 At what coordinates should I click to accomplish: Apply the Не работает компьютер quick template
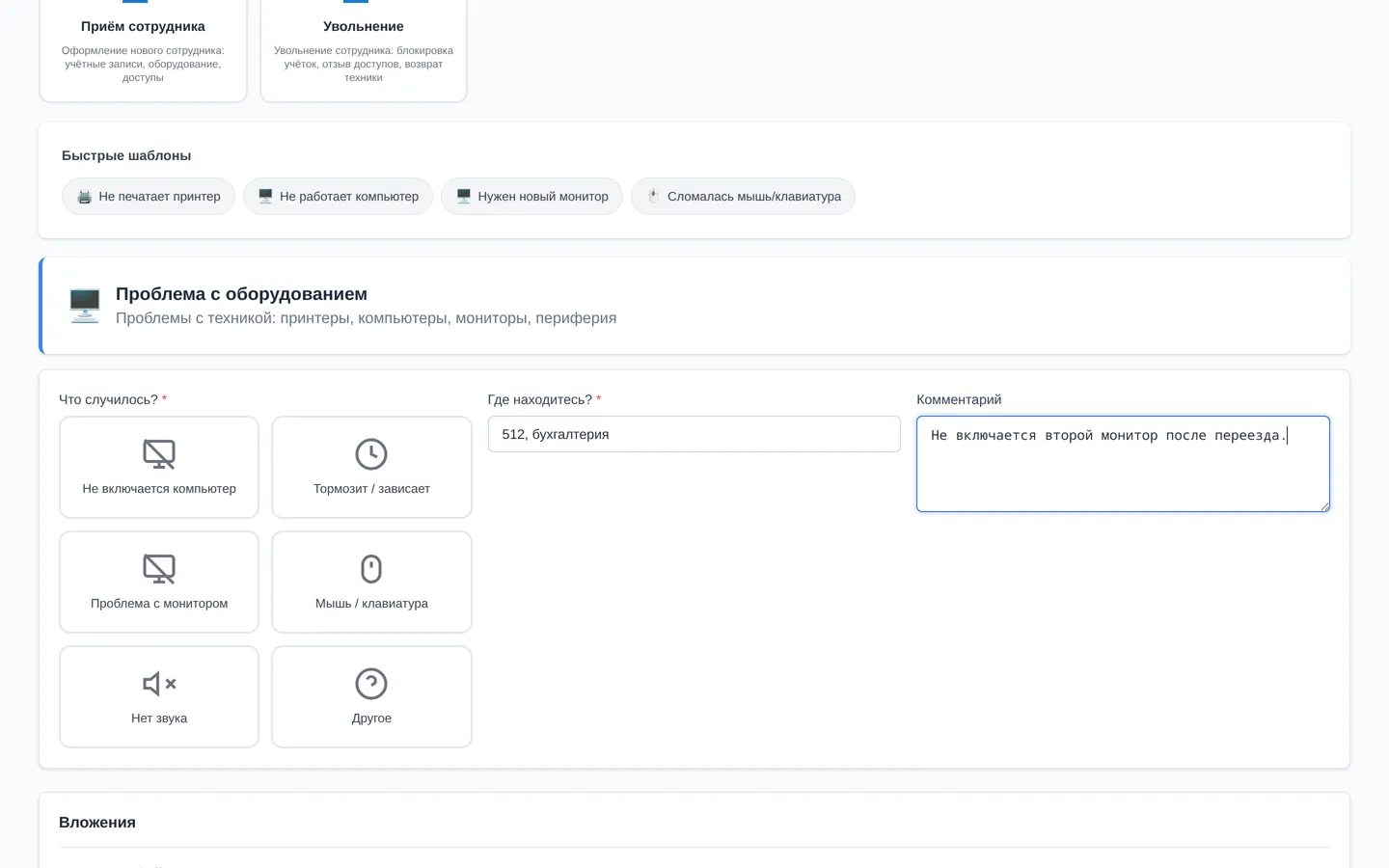(338, 197)
